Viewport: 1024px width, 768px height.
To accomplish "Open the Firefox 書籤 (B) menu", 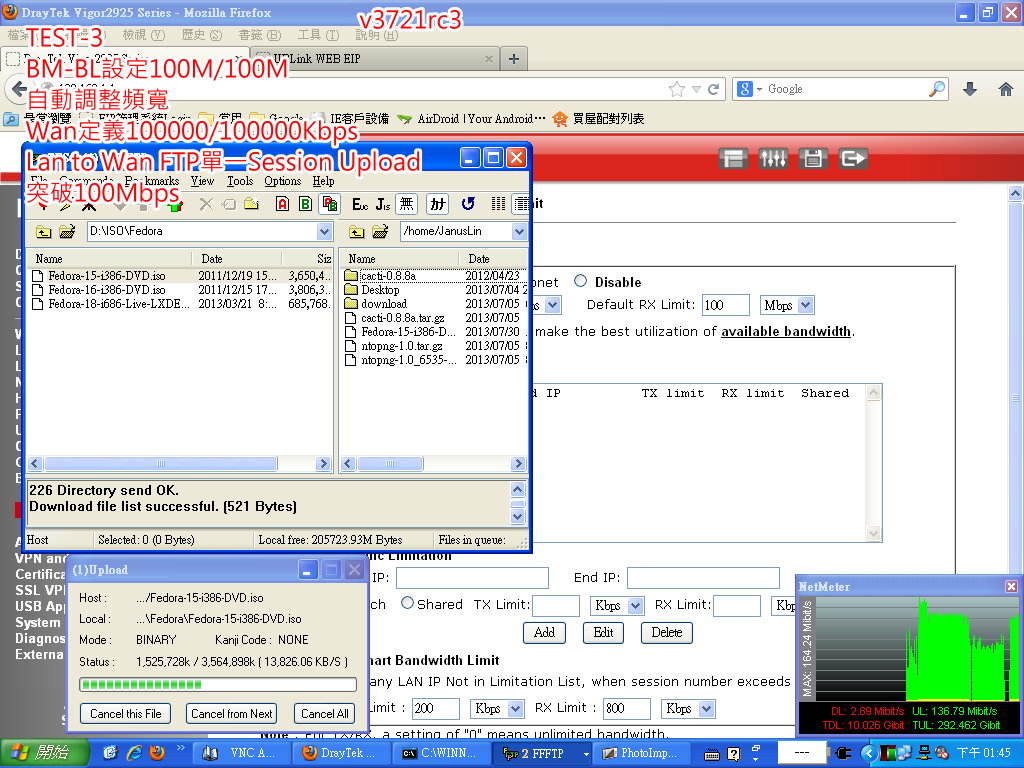I will click(x=259, y=35).
